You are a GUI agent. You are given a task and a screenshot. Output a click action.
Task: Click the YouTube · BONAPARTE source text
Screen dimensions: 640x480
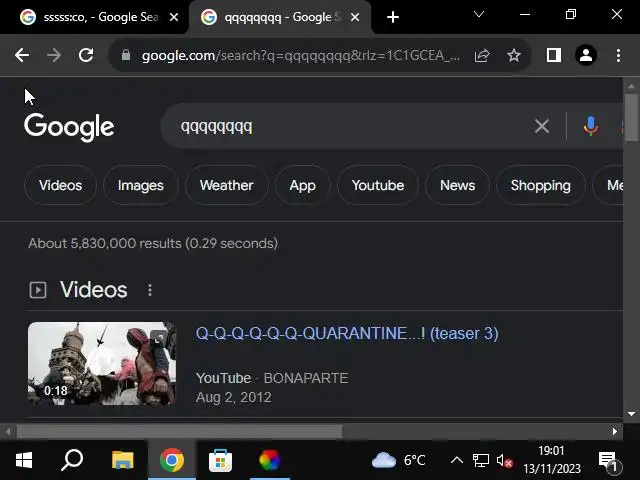(x=272, y=378)
